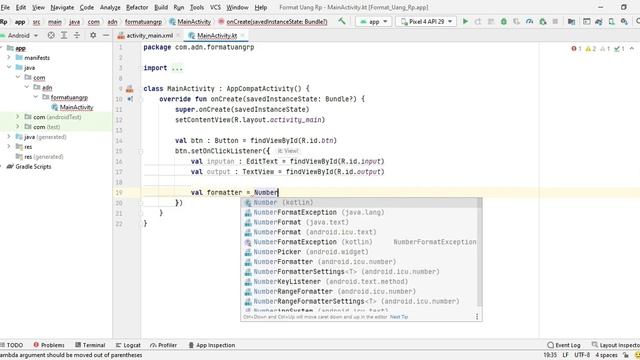This screenshot has height=360, width=640.
Task: Open the Refactor menu
Action: (137, 7)
